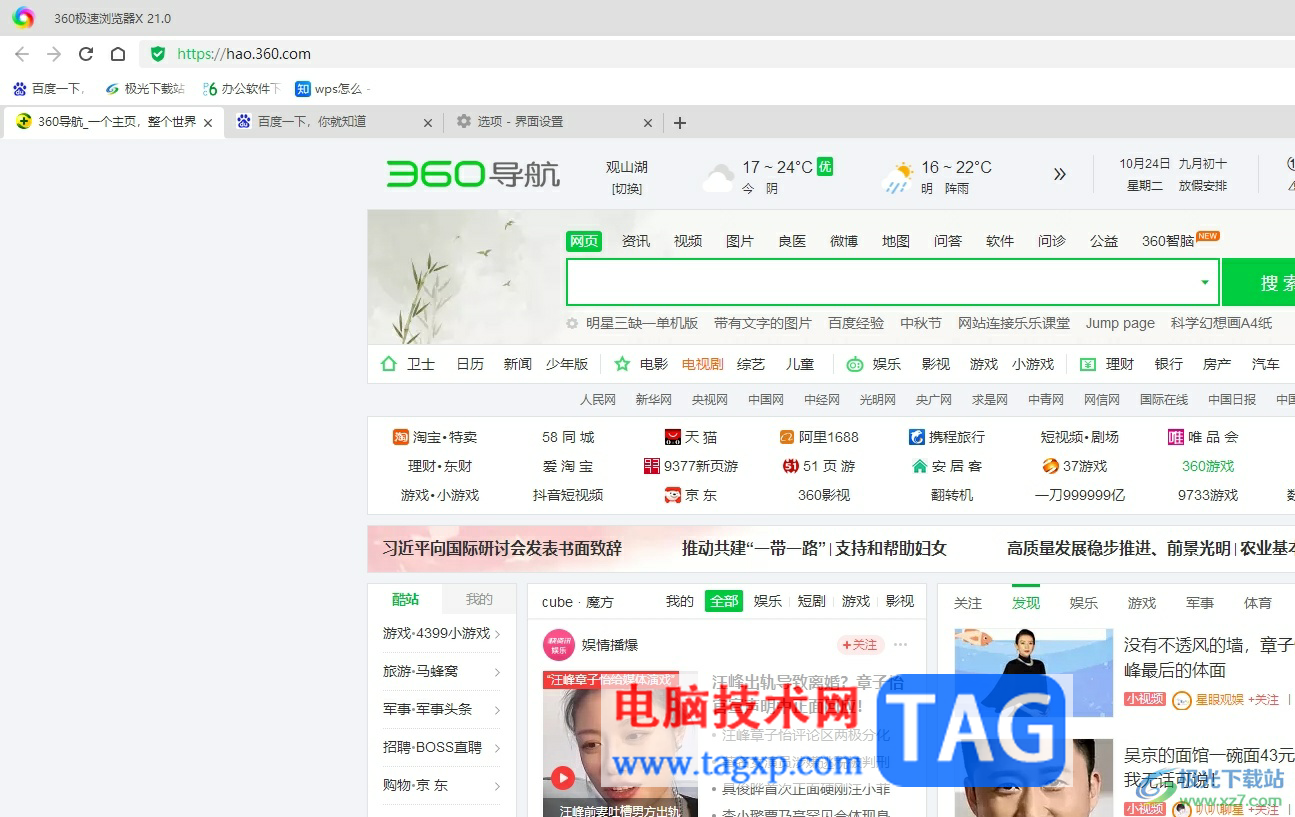Follow 娱情播爆 with the 关注 button

[859, 645]
